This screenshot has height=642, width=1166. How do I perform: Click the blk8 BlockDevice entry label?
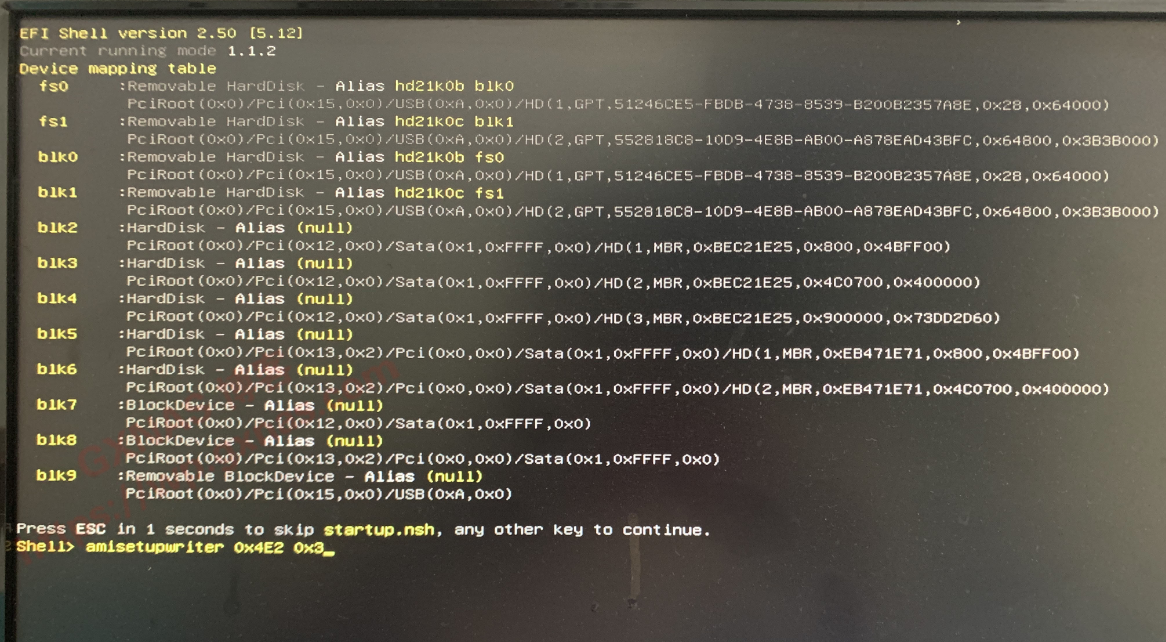[x=57, y=440]
